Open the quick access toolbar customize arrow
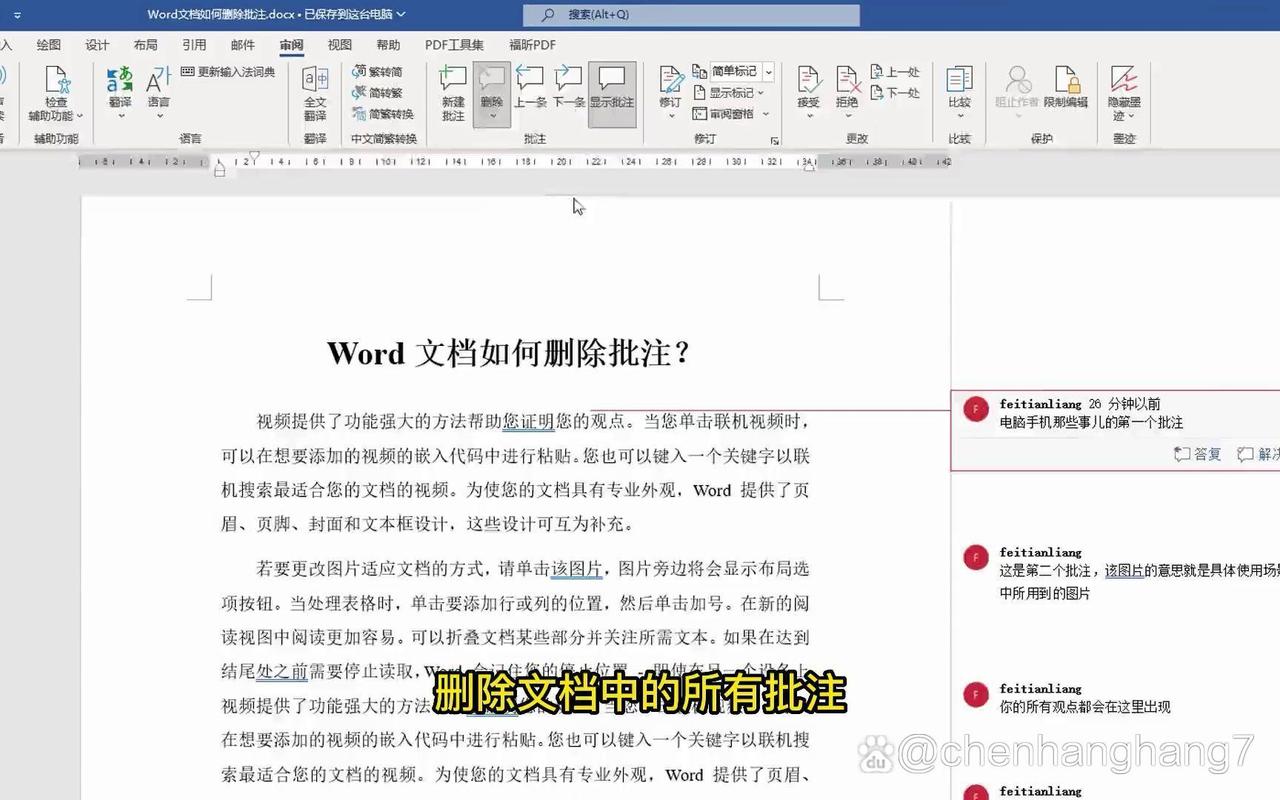This screenshot has width=1280, height=800. (x=17, y=15)
